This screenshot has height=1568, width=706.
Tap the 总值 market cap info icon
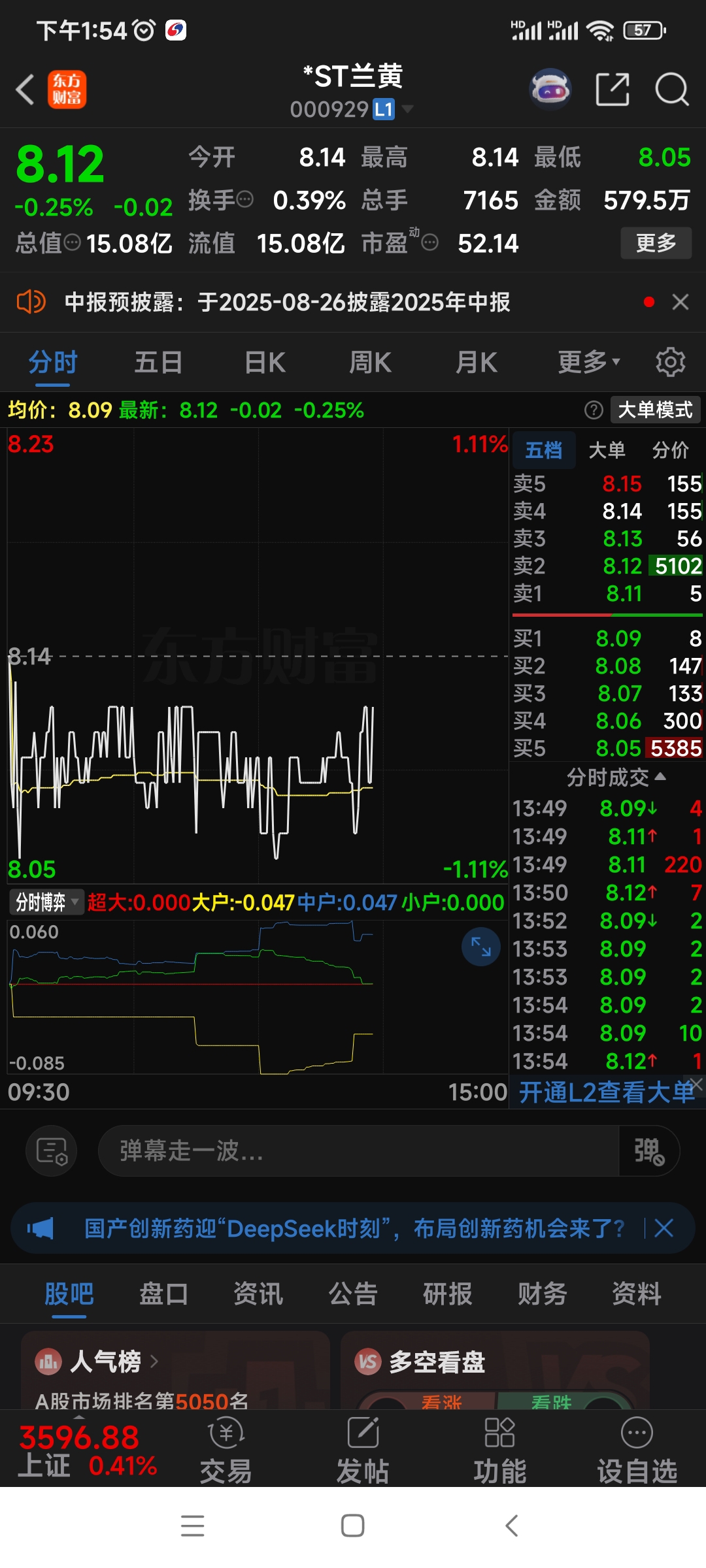coord(72,243)
